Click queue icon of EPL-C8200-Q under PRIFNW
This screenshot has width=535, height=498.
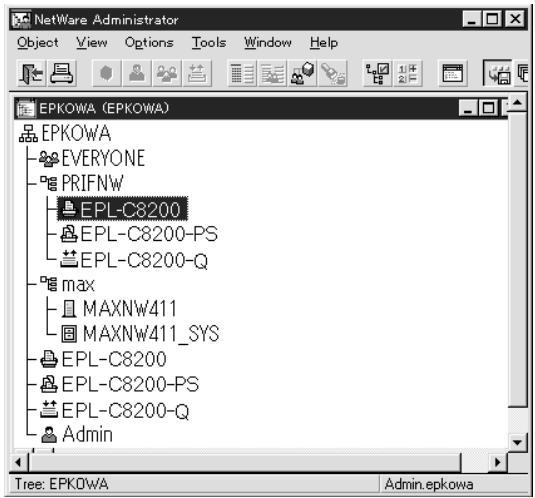coord(69,259)
